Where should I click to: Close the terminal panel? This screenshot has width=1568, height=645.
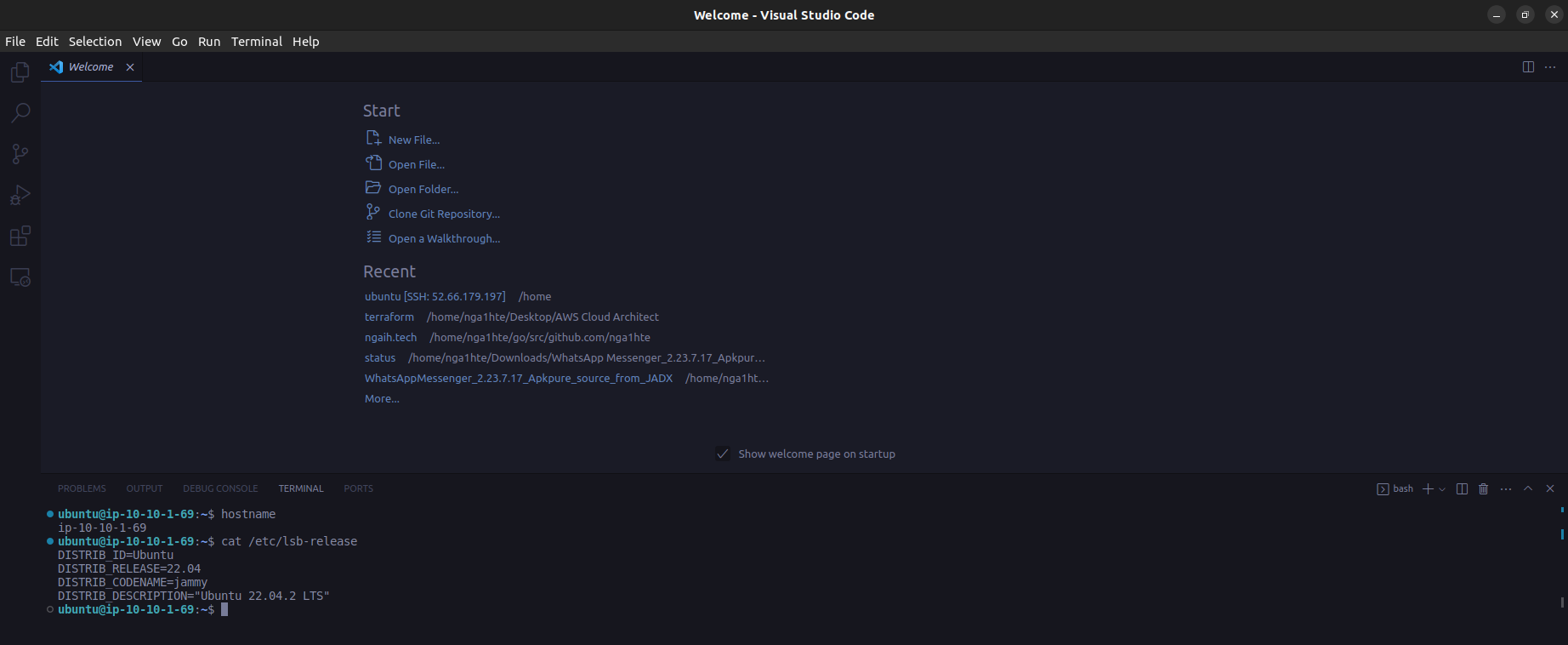(1550, 488)
